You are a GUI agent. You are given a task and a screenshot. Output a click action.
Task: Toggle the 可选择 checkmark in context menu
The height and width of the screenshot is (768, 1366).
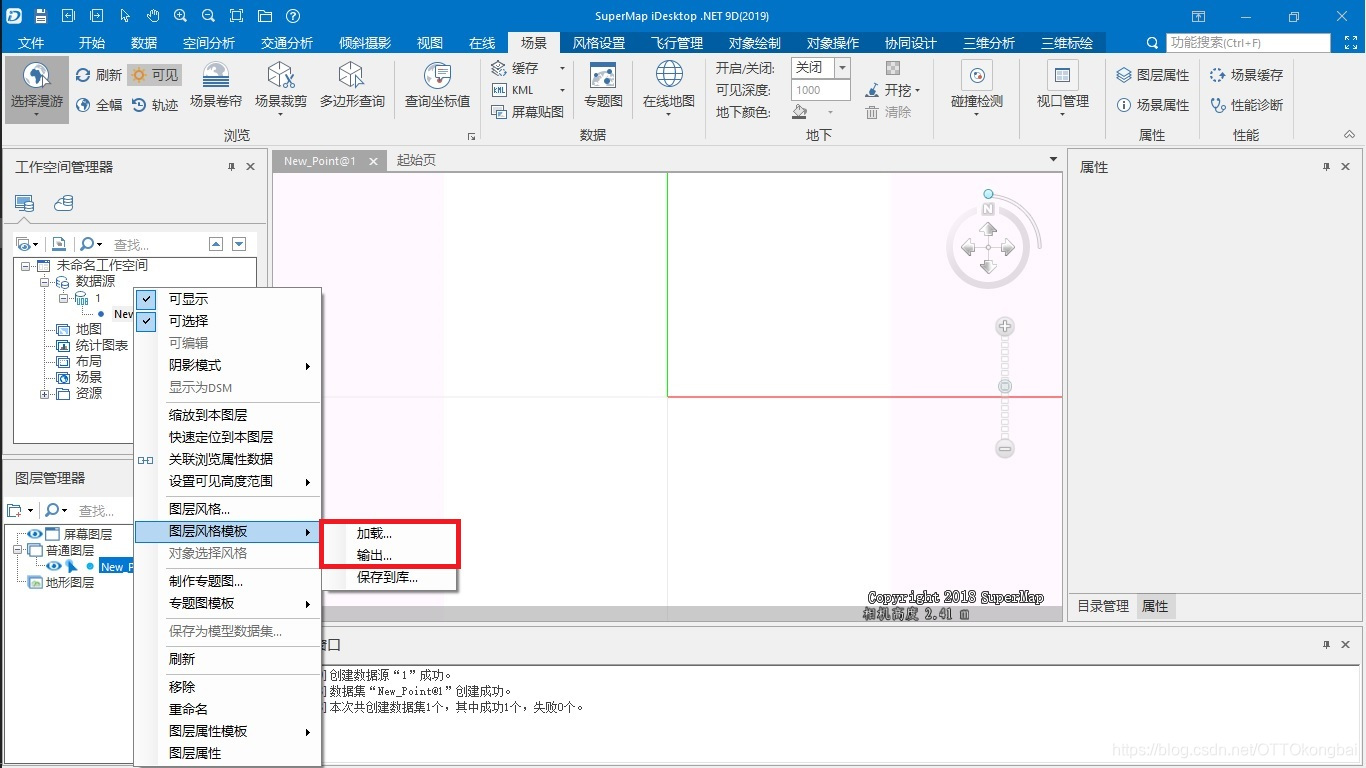(147, 321)
